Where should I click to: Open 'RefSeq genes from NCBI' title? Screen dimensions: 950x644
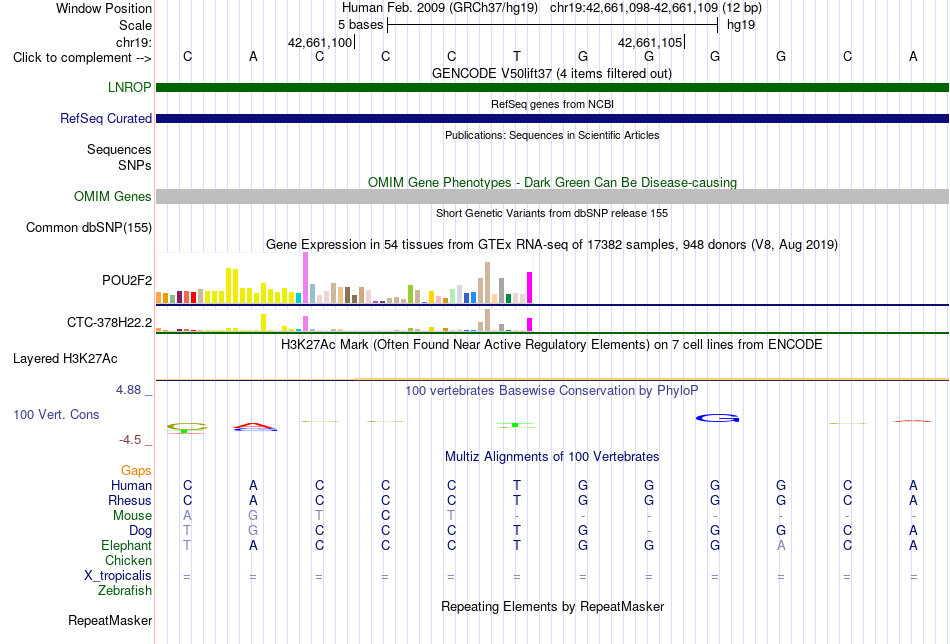coord(552,104)
